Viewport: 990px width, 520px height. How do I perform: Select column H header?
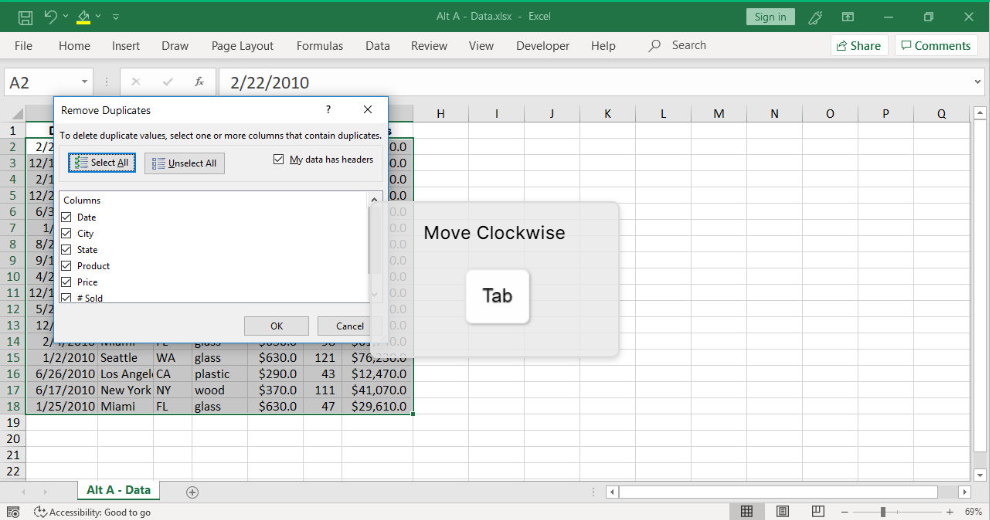pyautogui.click(x=440, y=114)
